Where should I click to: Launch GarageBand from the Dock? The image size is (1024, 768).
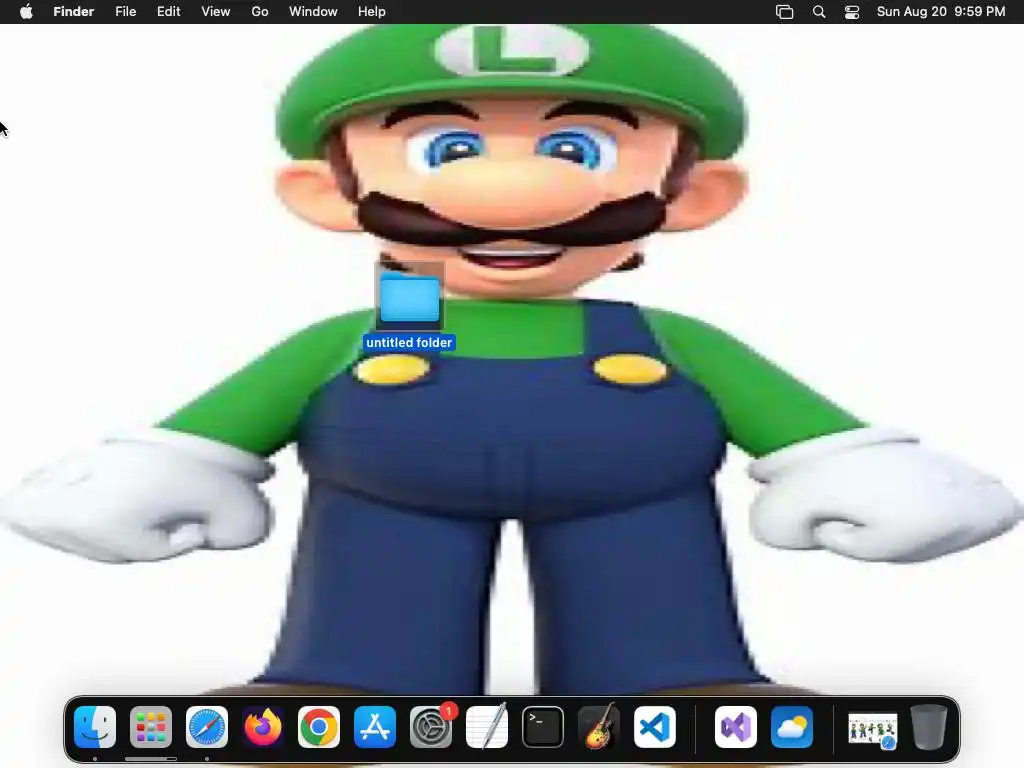coord(599,727)
